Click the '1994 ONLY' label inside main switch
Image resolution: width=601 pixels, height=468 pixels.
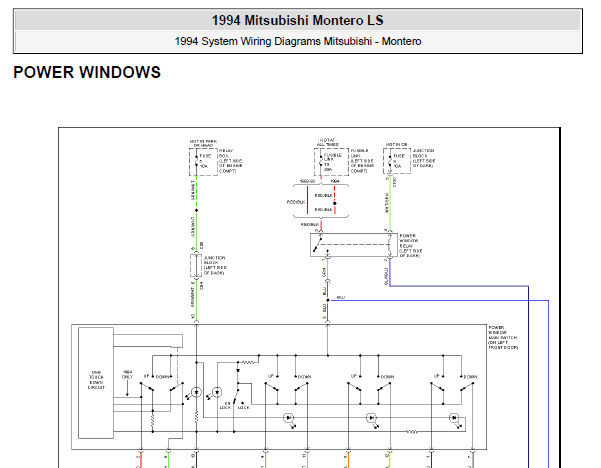click(127, 374)
